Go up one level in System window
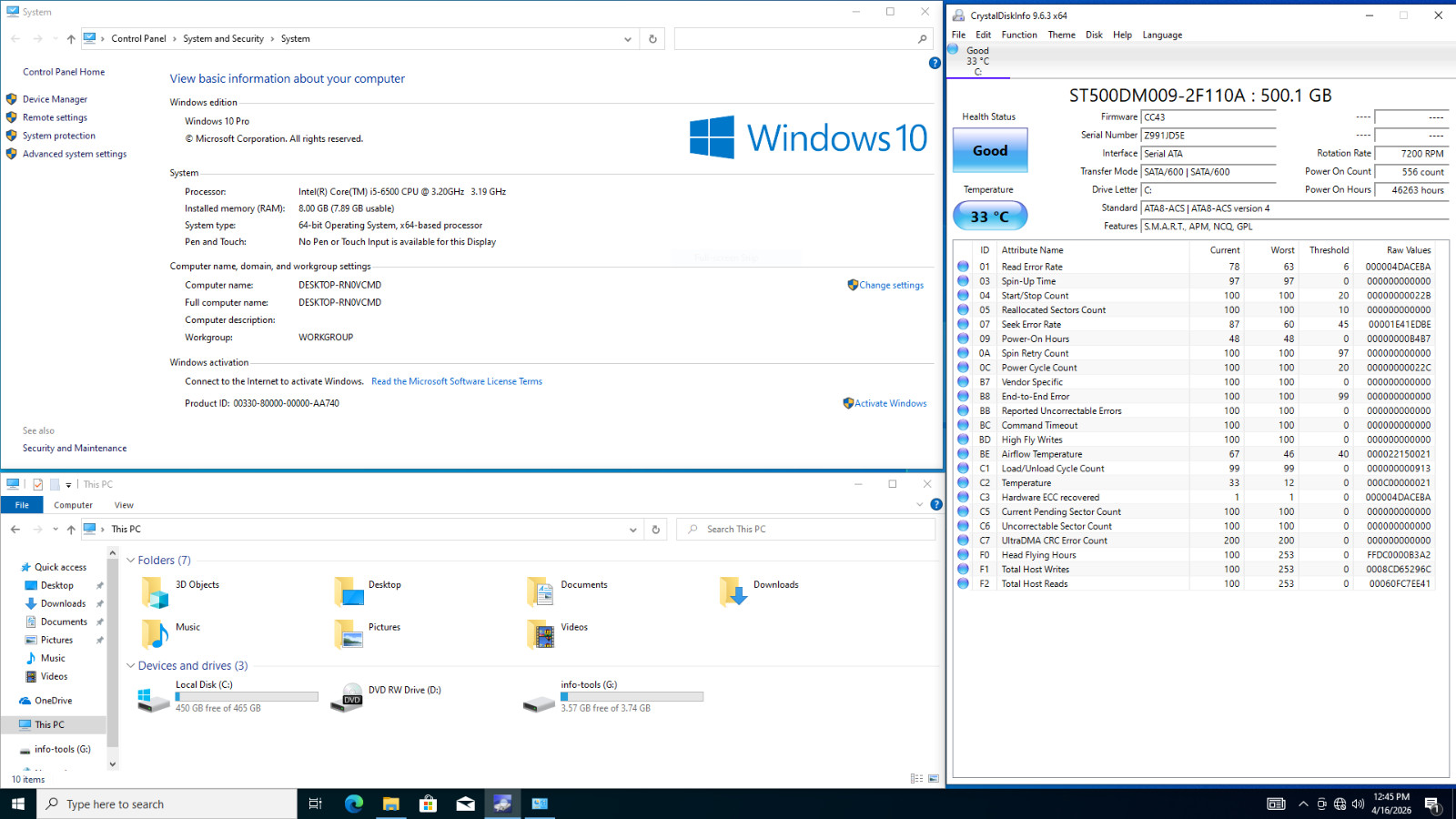The width and height of the screenshot is (1456, 819). point(71,39)
